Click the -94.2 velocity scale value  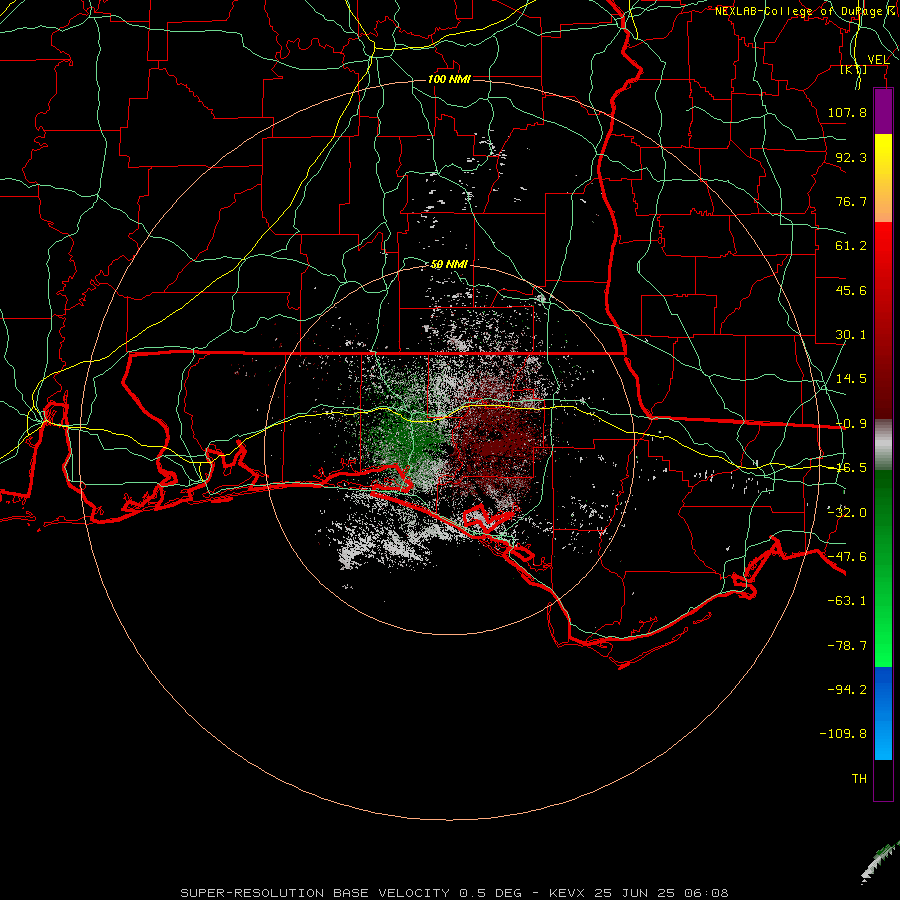coord(847,689)
